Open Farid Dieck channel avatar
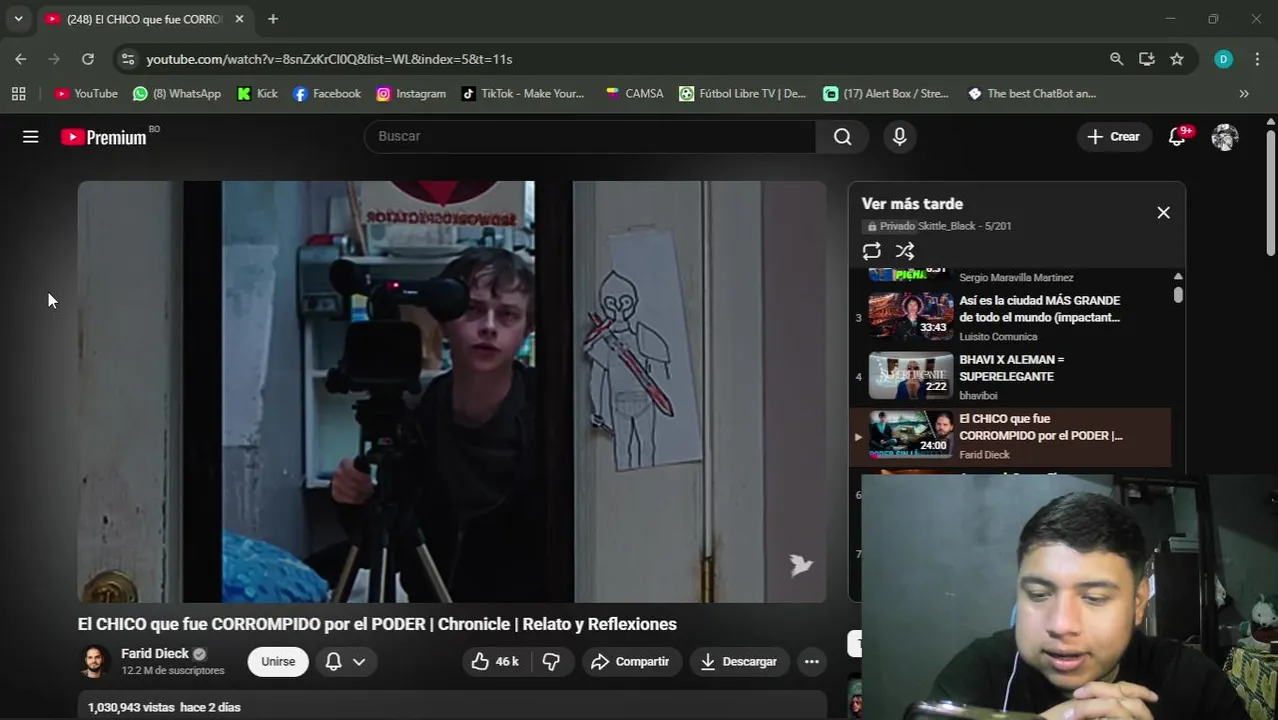The width and height of the screenshot is (1278, 720). point(94,662)
